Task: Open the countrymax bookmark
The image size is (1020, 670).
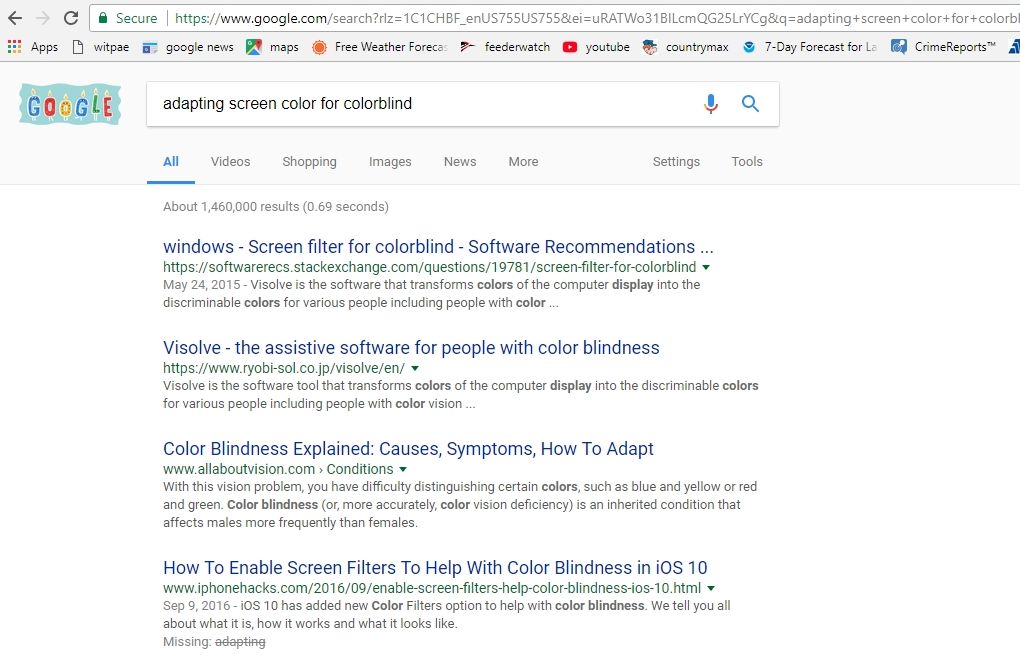Action: click(x=685, y=47)
